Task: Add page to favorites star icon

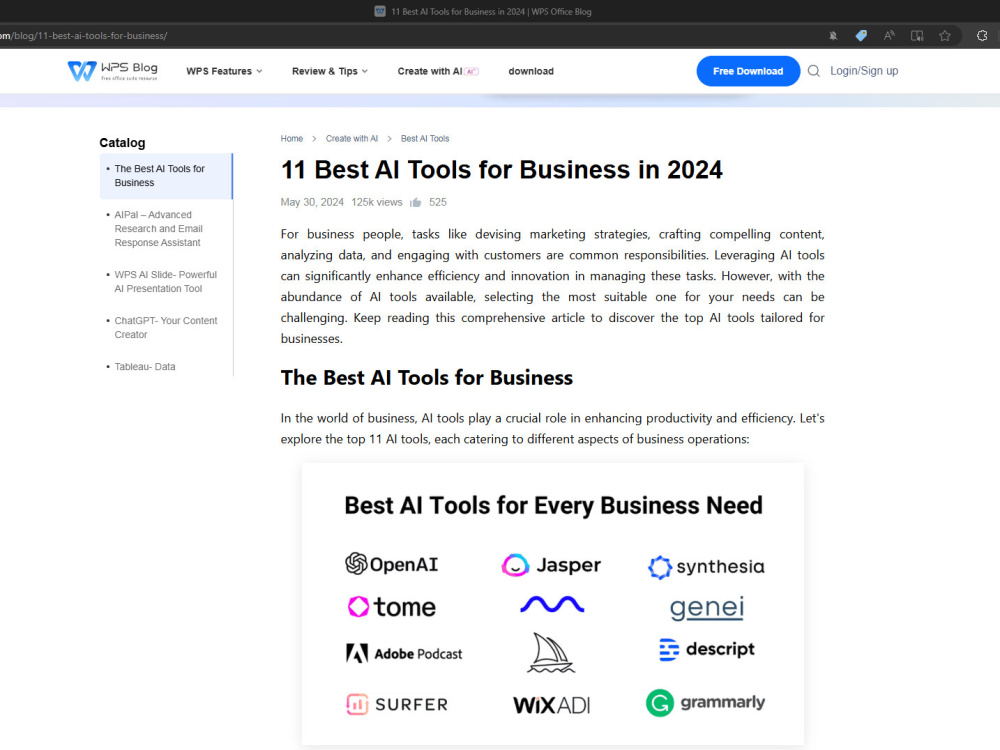Action: (x=945, y=36)
